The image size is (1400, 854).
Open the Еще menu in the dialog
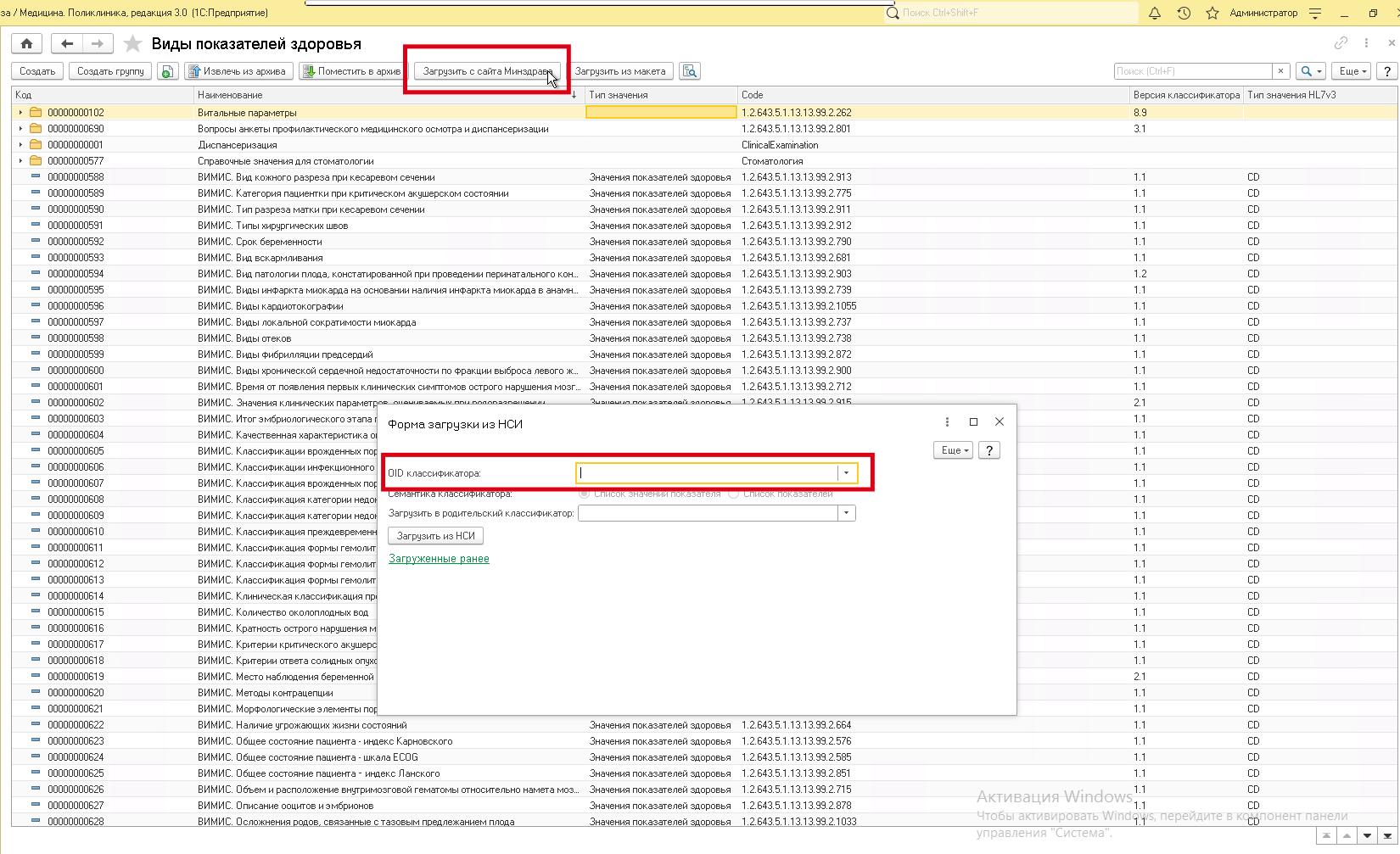coord(953,450)
